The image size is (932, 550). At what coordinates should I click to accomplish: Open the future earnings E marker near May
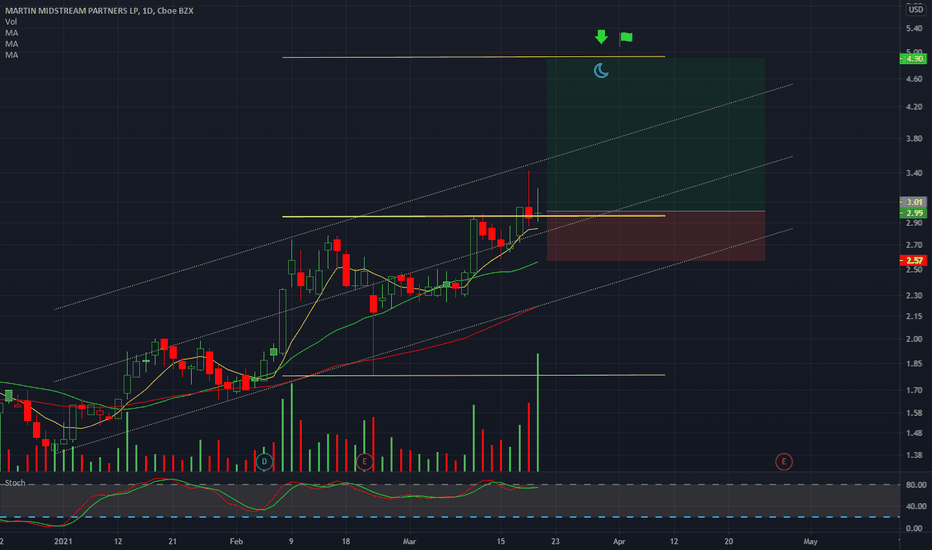pyautogui.click(x=783, y=461)
